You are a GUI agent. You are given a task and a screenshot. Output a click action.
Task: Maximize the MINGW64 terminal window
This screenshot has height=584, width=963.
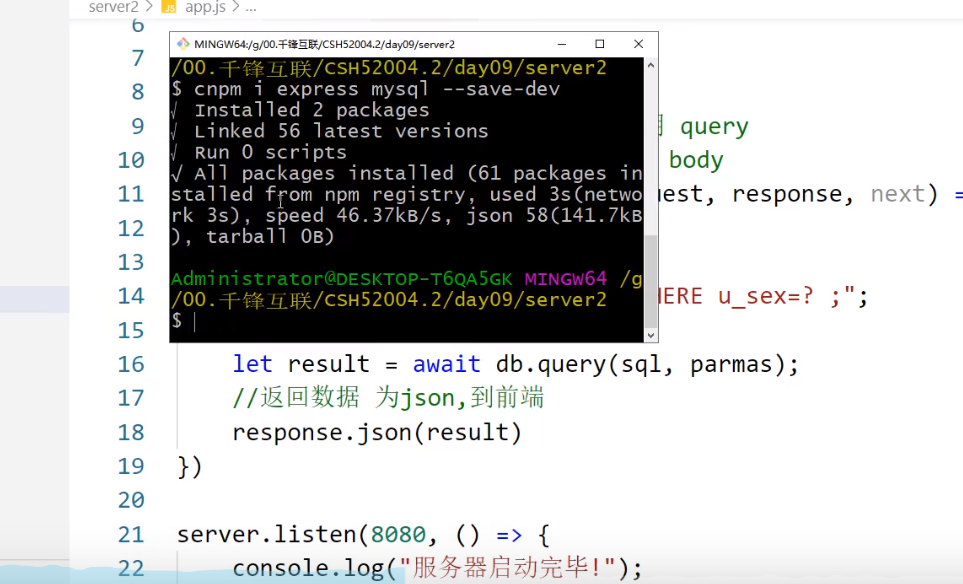(600, 44)
